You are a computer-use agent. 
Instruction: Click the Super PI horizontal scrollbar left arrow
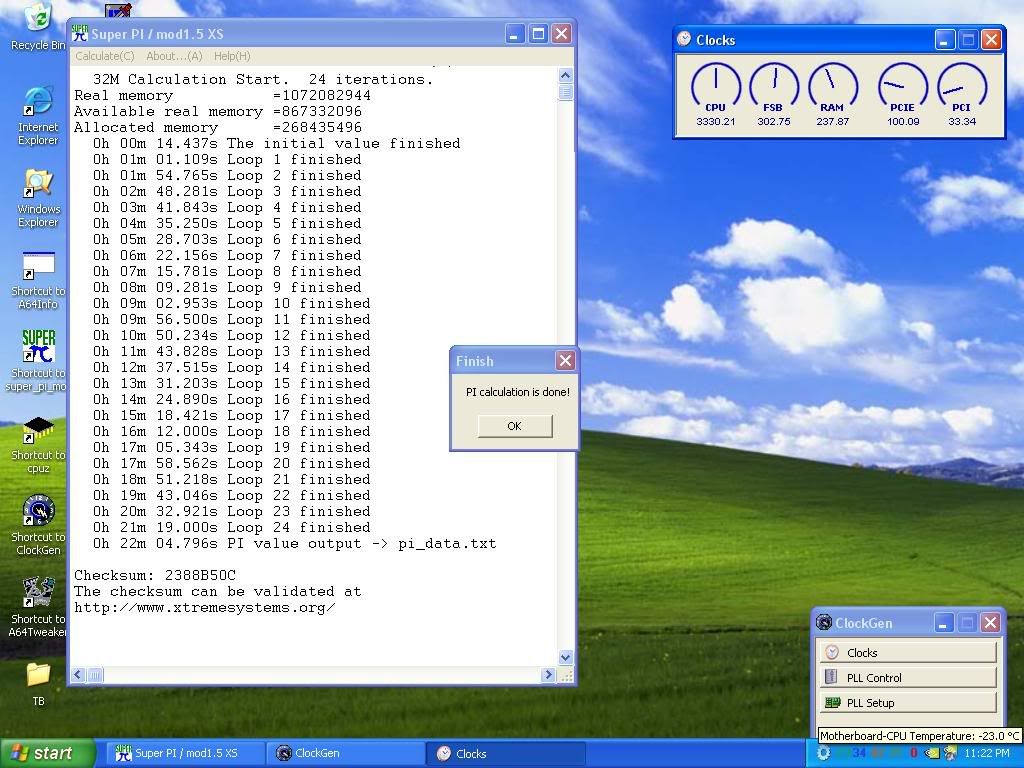coord(78,675)
